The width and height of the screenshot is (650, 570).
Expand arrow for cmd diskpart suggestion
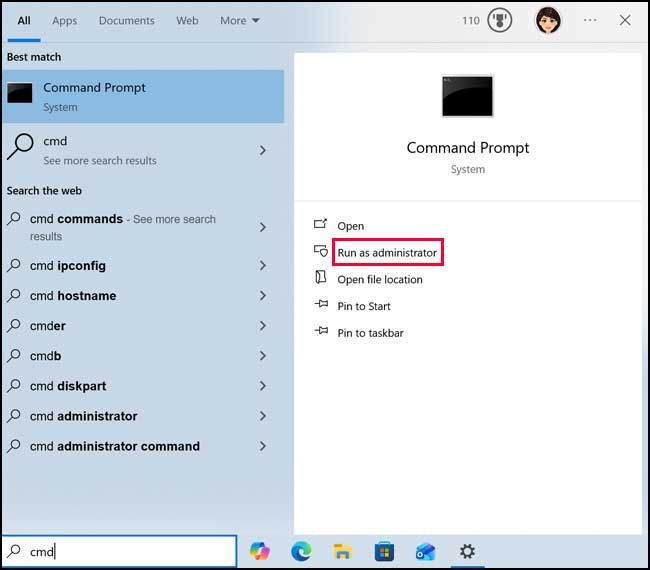262,386
